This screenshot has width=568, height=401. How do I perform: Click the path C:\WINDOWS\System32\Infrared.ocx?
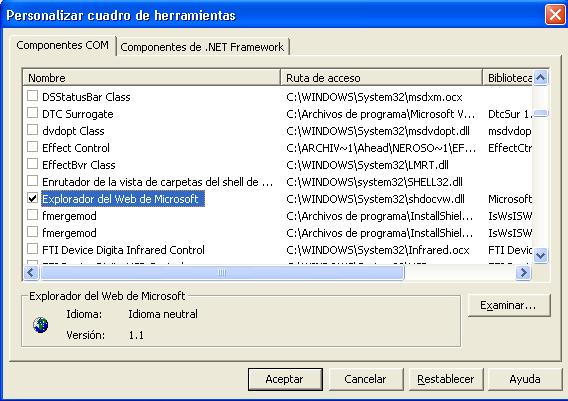point(378,250)
